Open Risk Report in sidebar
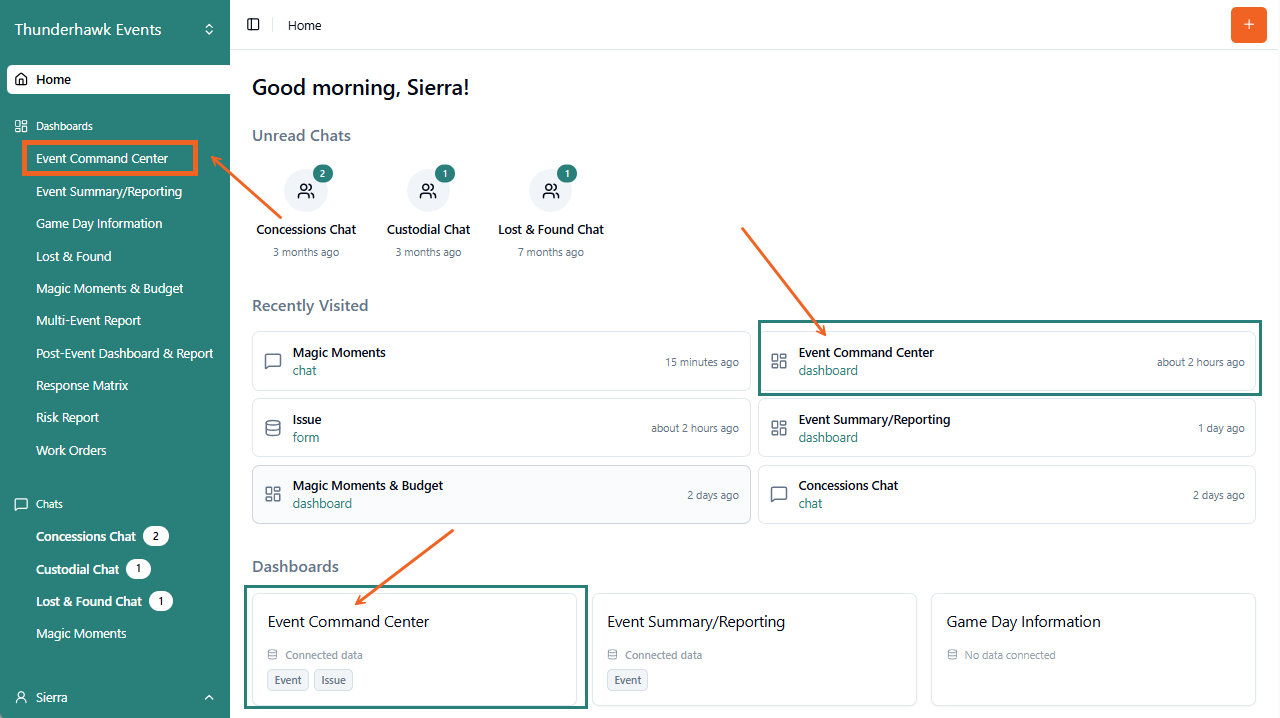 (67, 418)
